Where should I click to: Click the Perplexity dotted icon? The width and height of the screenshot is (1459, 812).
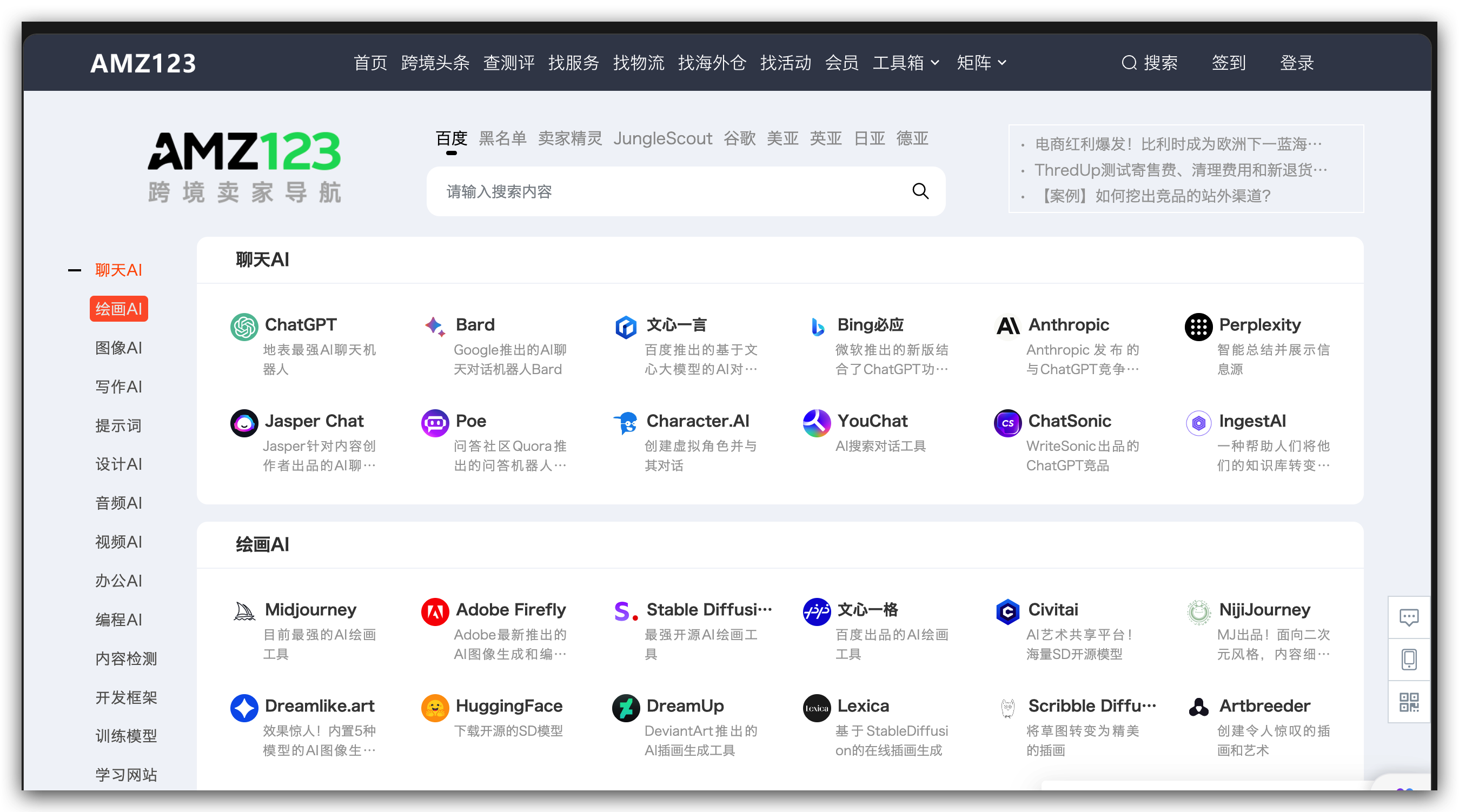click(1198, 327)
